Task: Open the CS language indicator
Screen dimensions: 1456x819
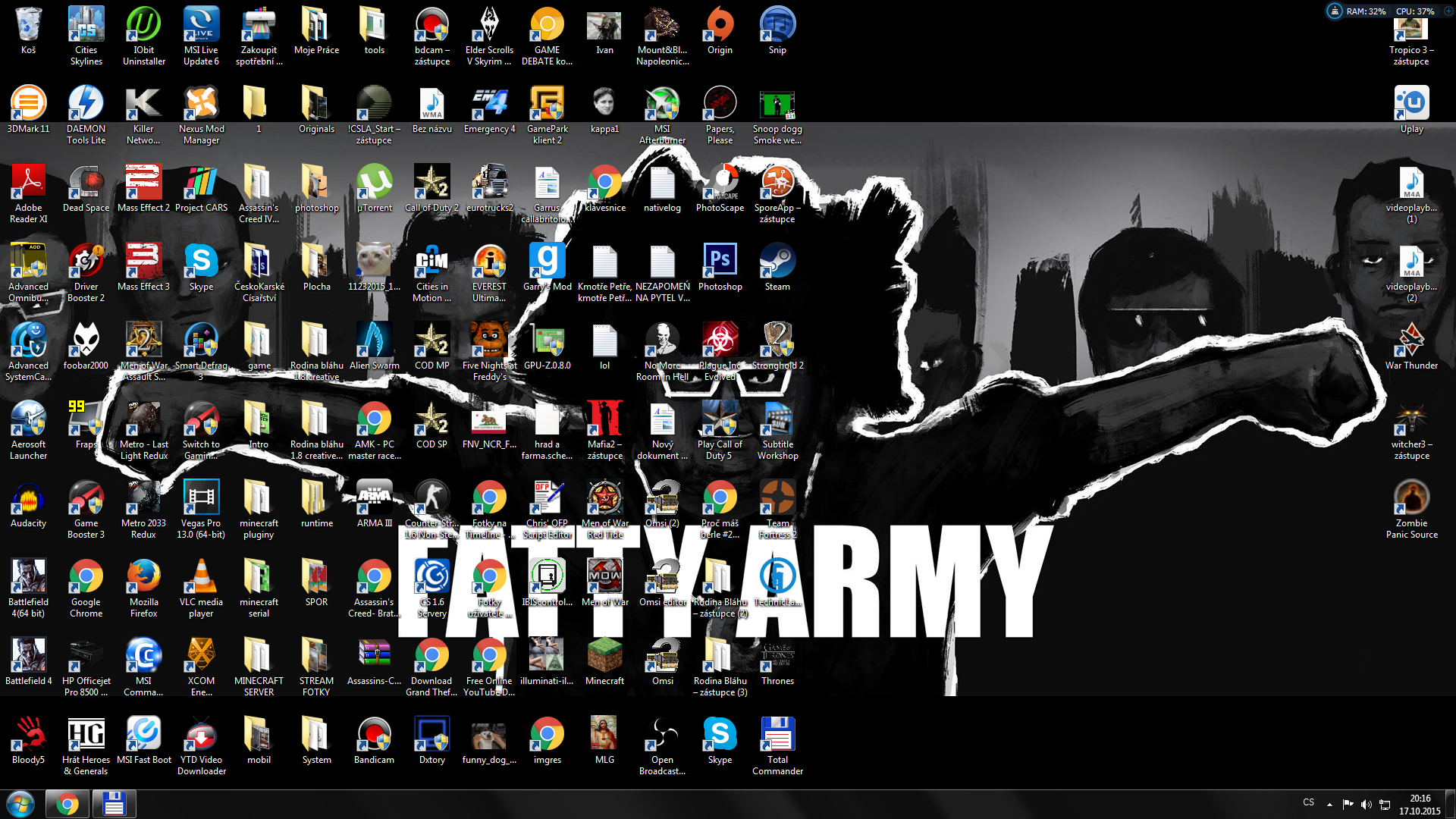Action: [1308, 802]
